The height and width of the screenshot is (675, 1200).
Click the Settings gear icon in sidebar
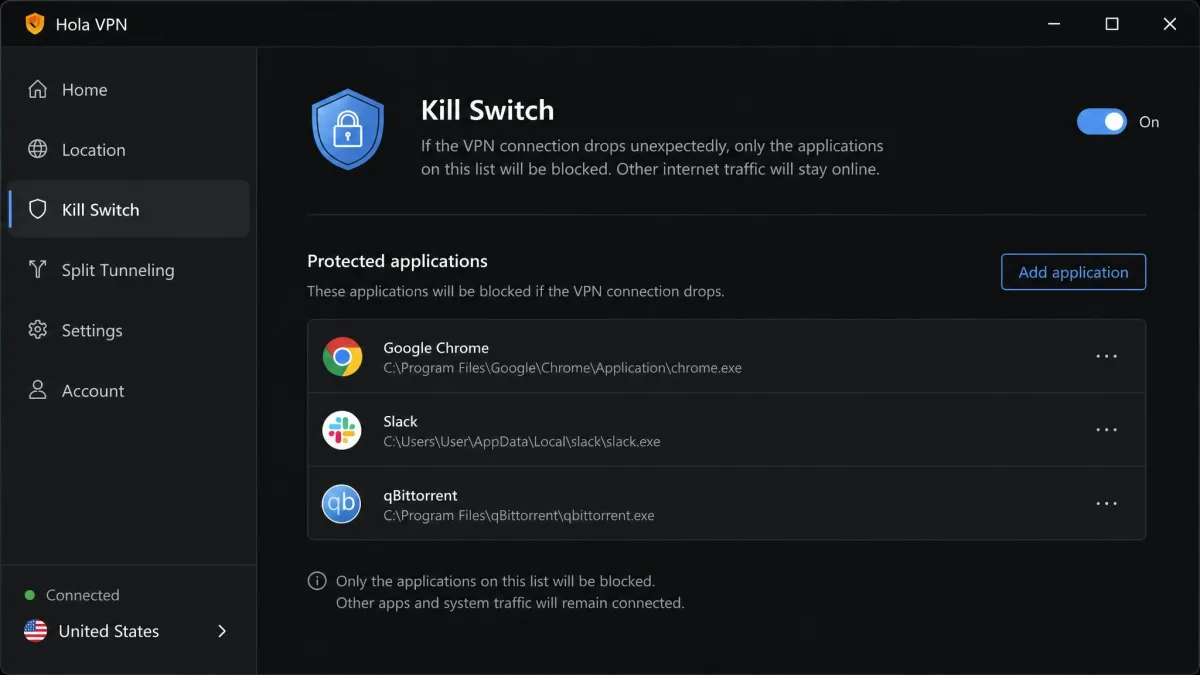(38, 329)
